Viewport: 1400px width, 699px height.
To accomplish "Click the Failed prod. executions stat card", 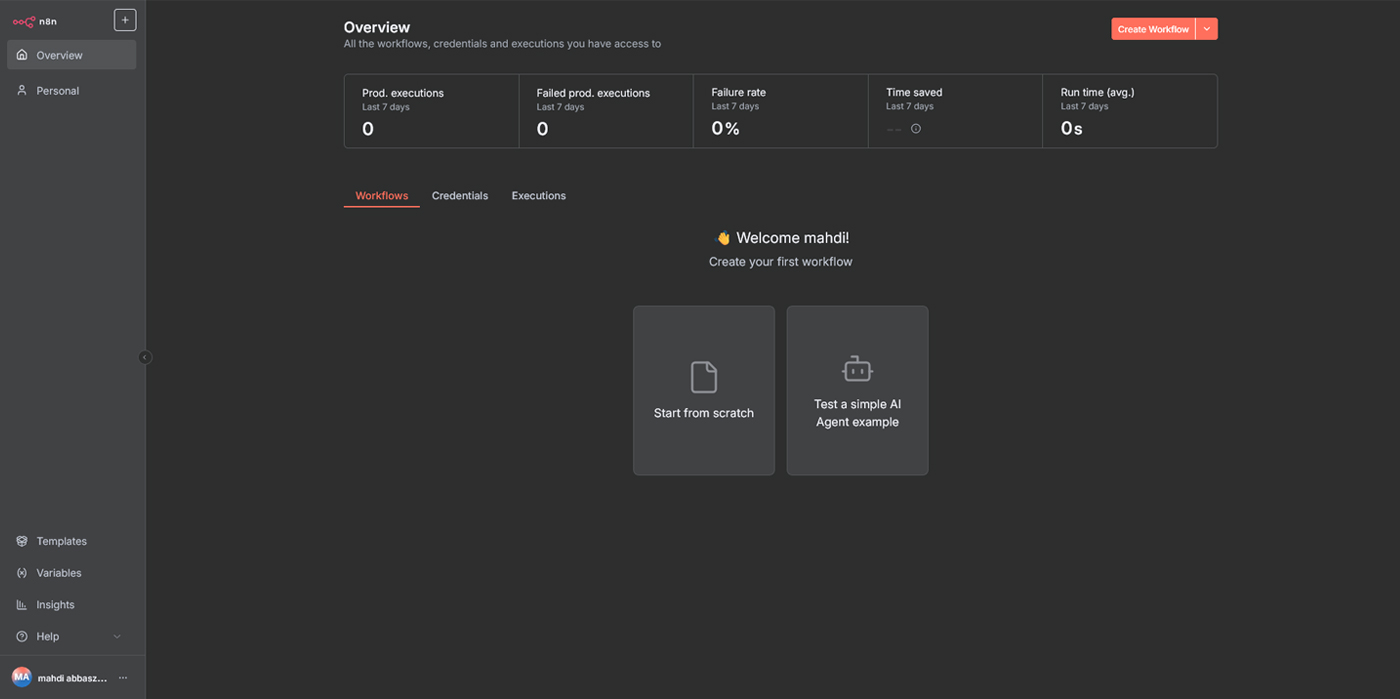I will [x=605, y=111].
